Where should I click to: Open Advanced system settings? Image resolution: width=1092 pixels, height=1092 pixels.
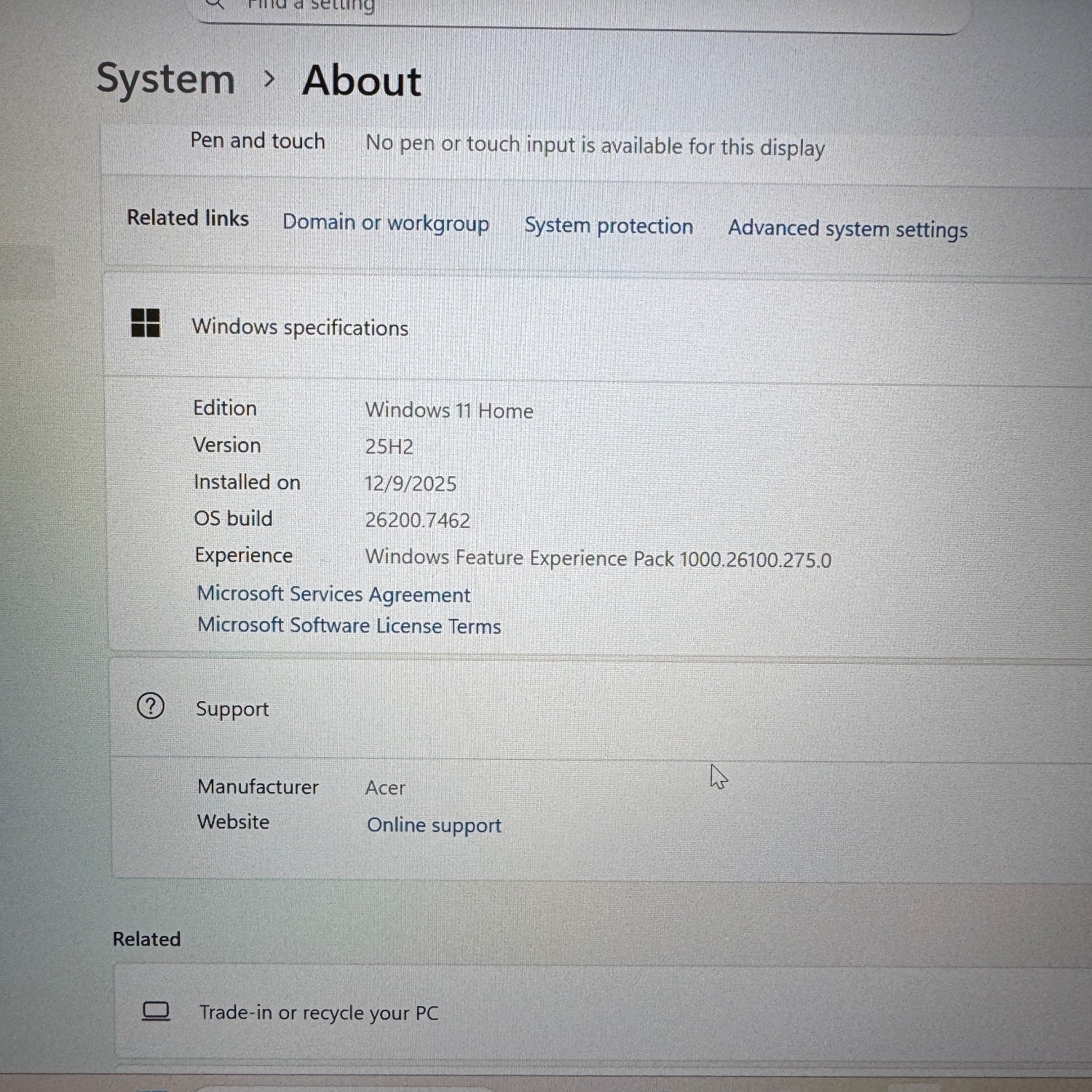(847, 229)
